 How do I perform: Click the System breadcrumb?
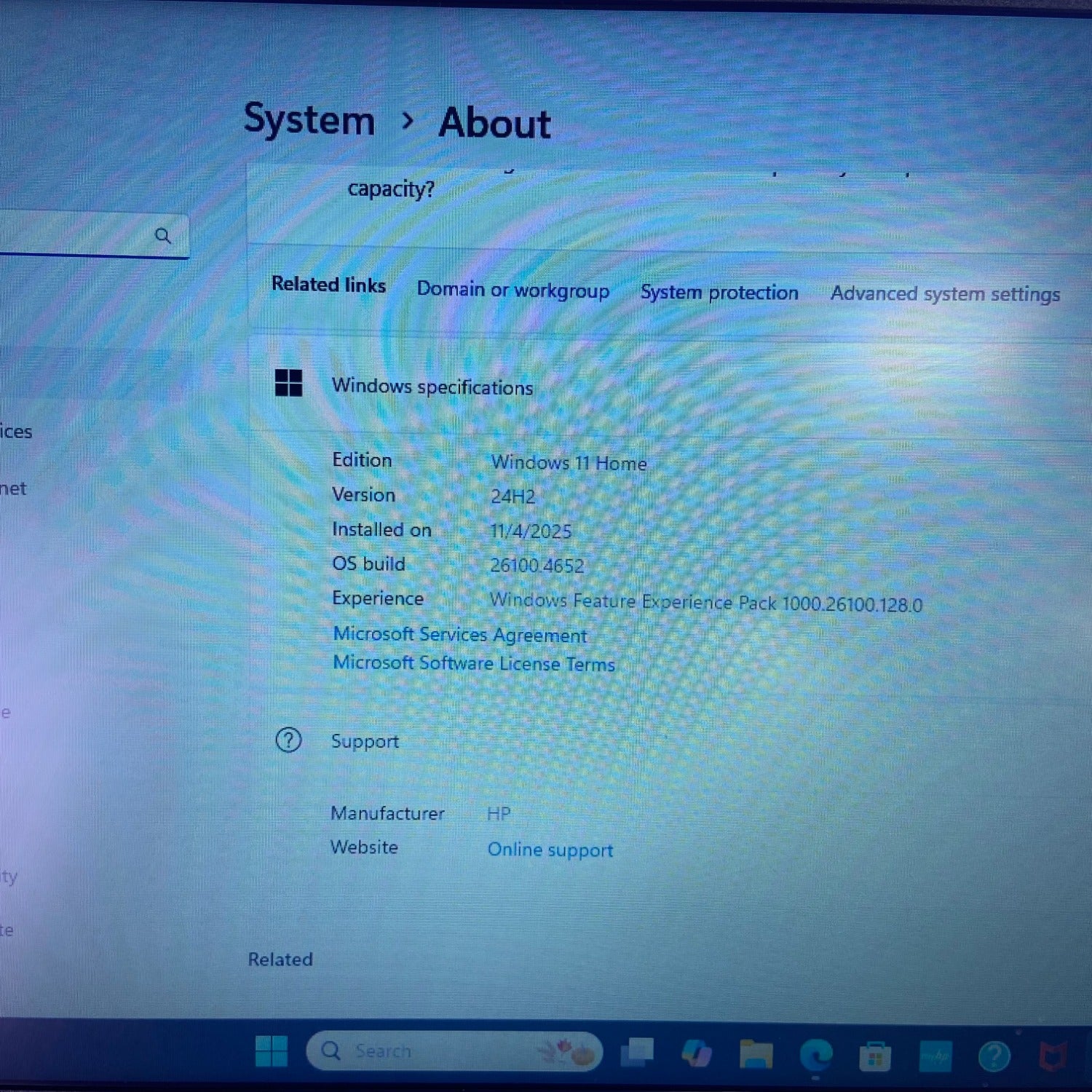pos(309,120)
